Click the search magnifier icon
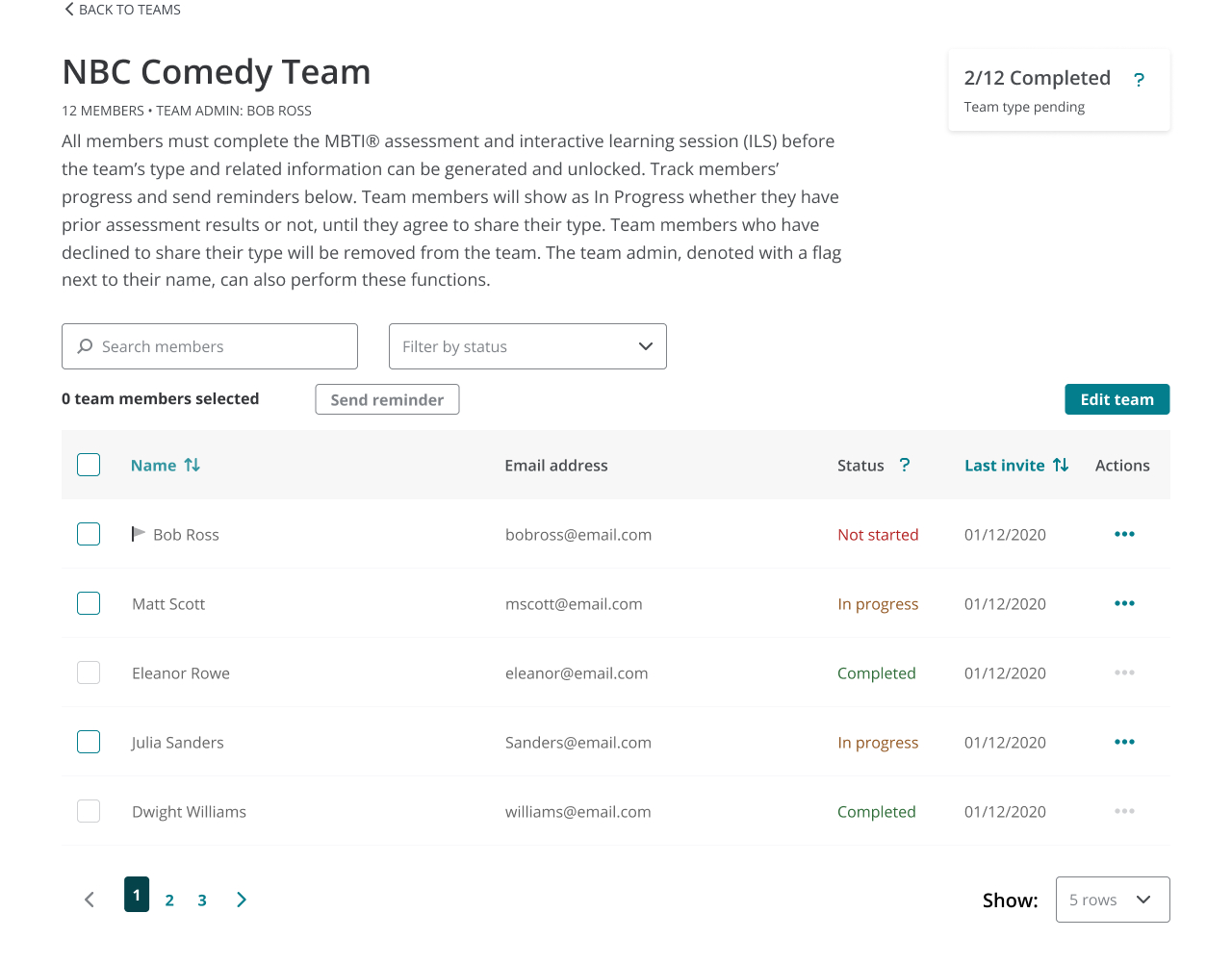Viewport: 1232px width, 964px height. pyautogui.click(x=86, y=346)
